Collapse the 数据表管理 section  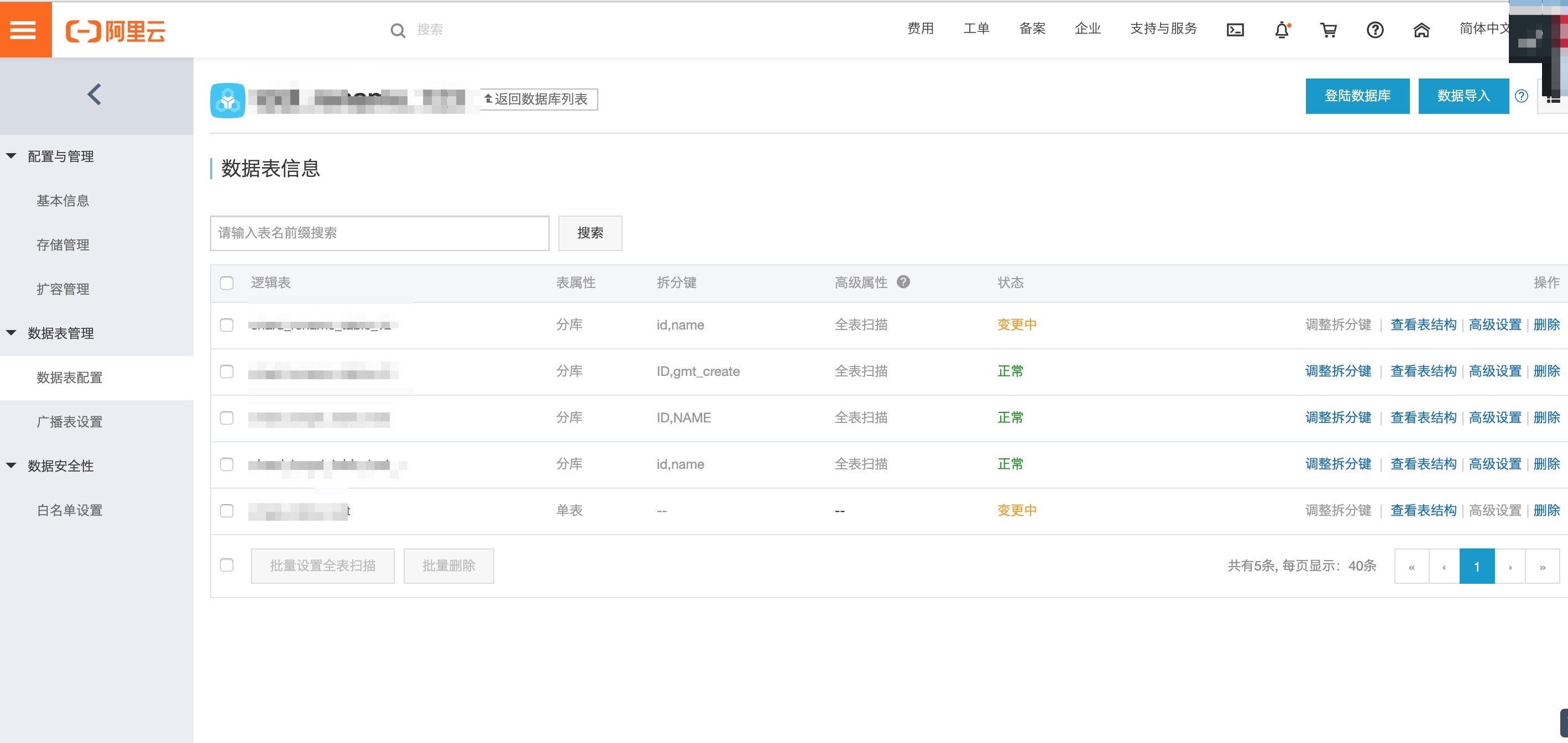coord(11,333)
